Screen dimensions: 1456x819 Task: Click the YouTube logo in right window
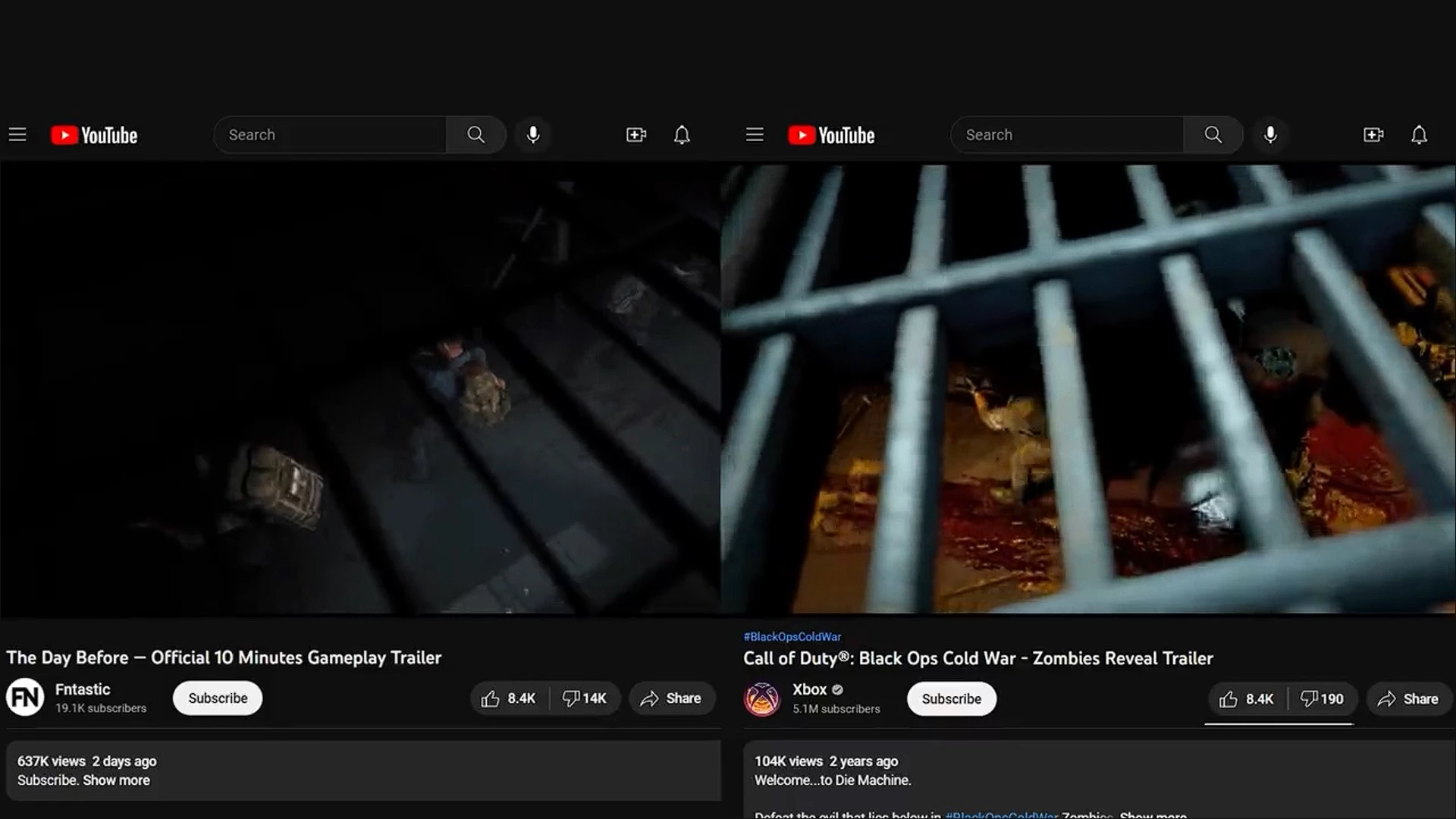pos(832,135)
